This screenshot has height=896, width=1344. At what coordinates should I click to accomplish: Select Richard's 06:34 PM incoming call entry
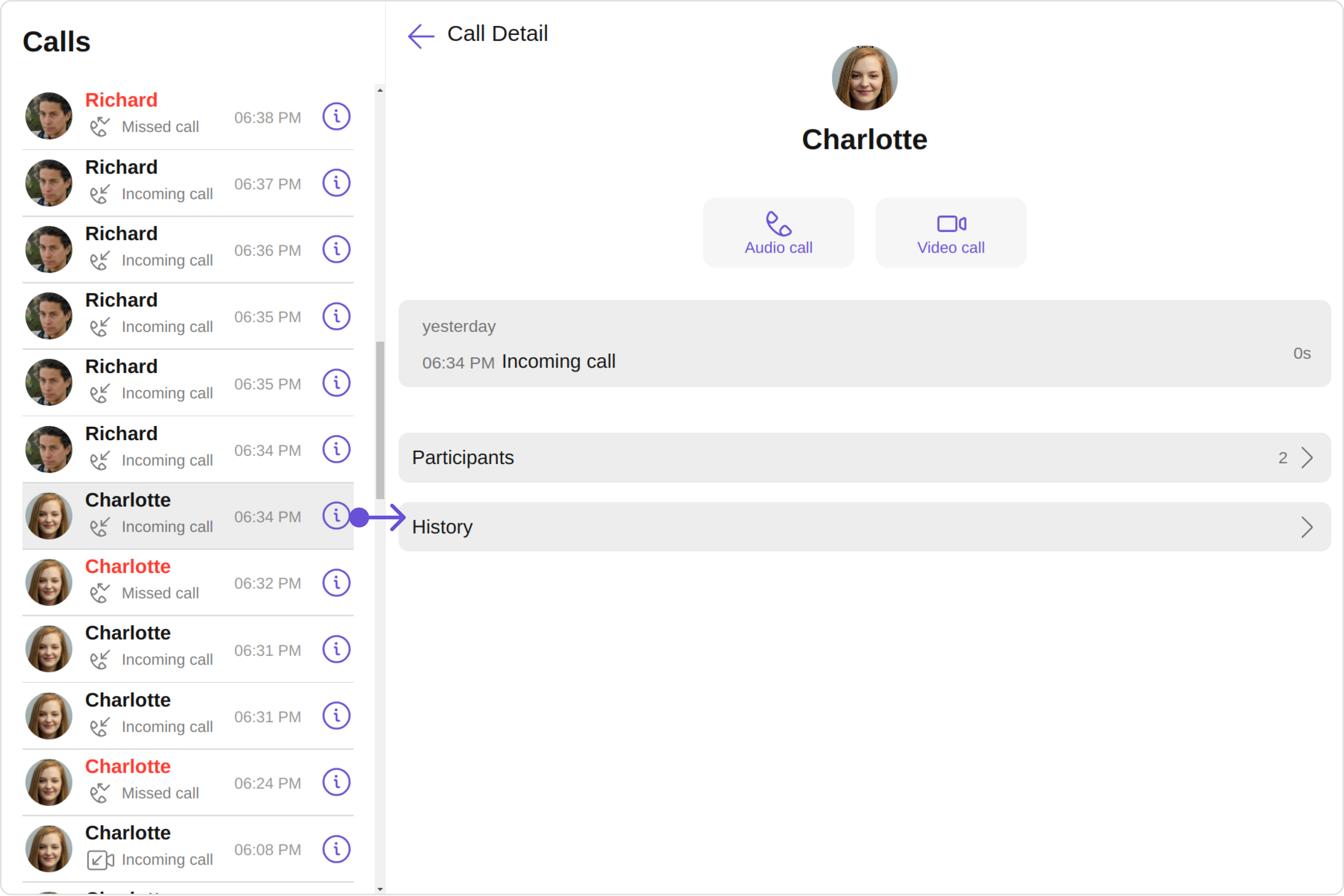187,449
